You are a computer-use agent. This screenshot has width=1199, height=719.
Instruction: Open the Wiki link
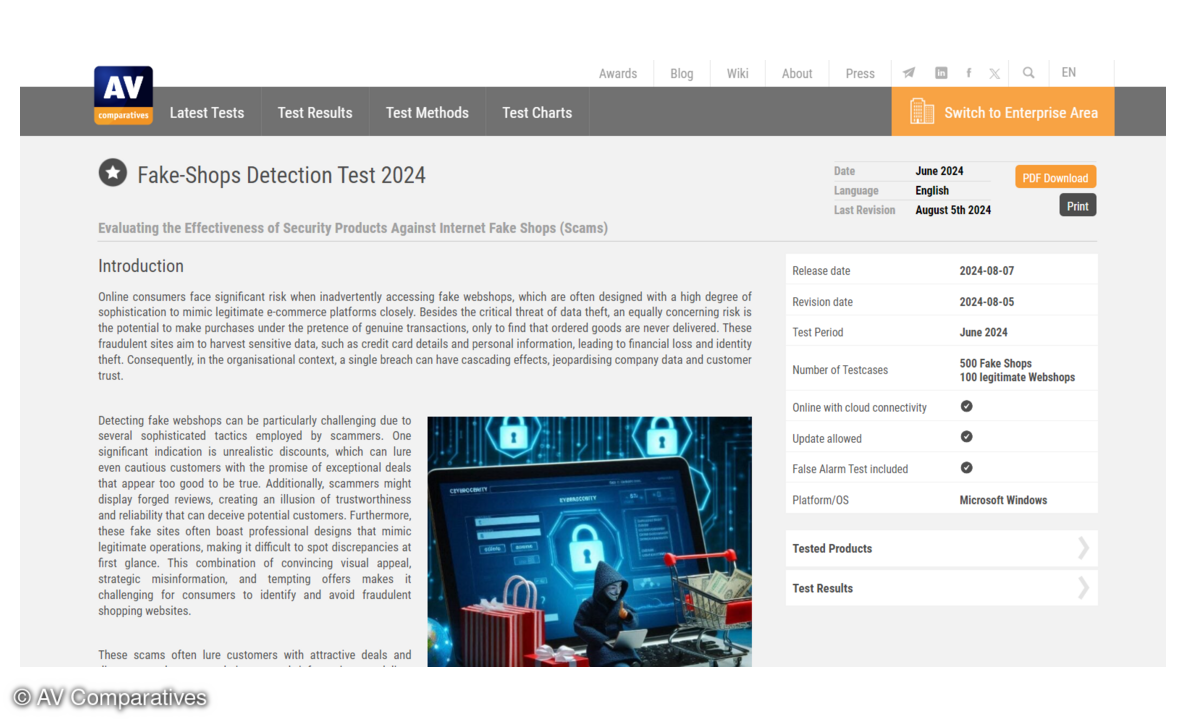737,73
